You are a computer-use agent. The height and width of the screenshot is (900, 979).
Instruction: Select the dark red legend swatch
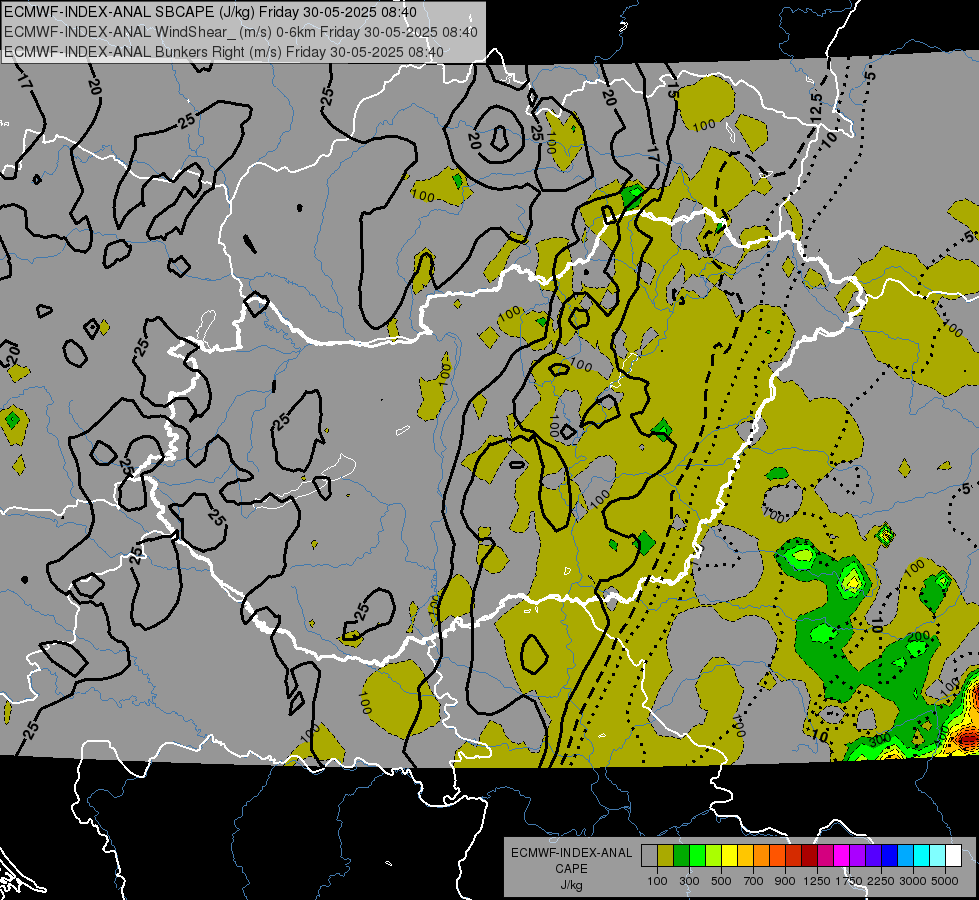(809, 855)
